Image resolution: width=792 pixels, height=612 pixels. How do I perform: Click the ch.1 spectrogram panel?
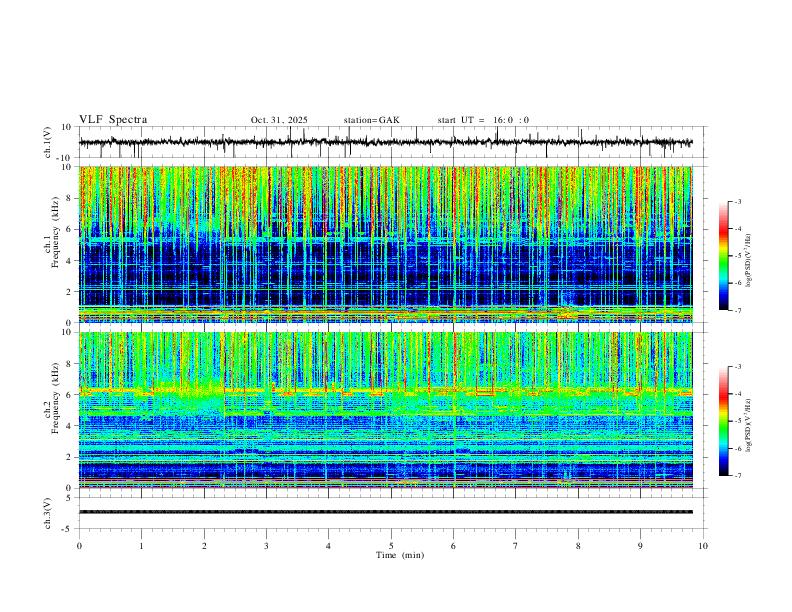point(385,244)
